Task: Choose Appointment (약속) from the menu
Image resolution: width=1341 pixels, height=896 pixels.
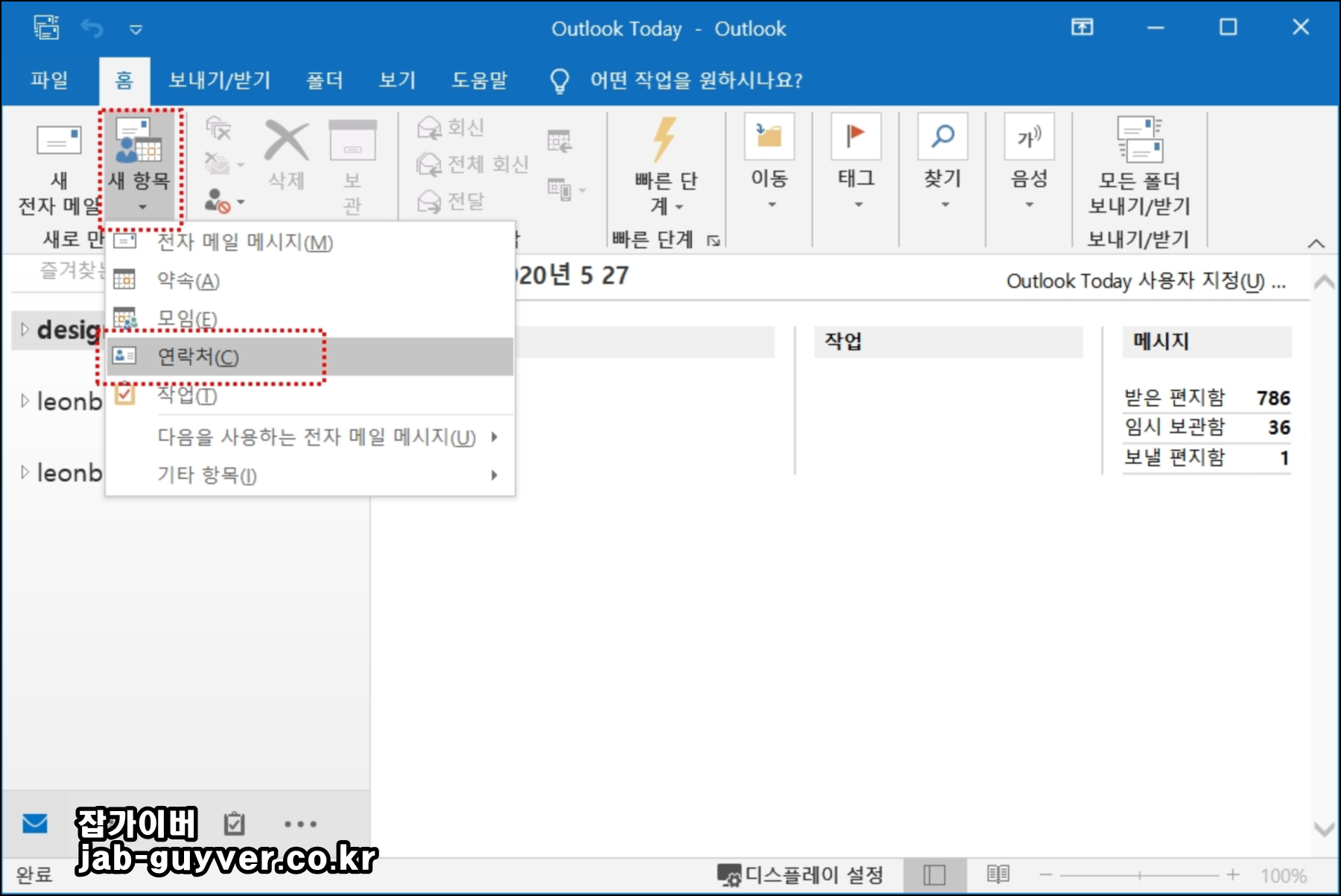Action: [310, 280]
